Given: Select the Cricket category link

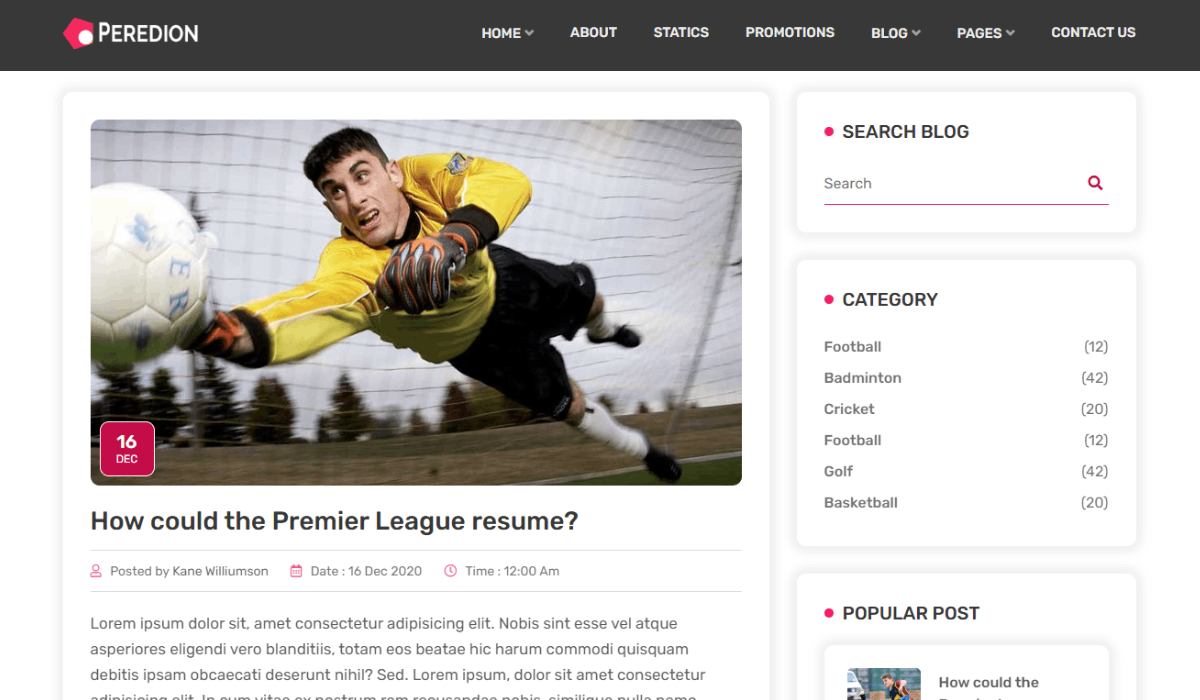Looking at the screenshot, I should [849, 409].
